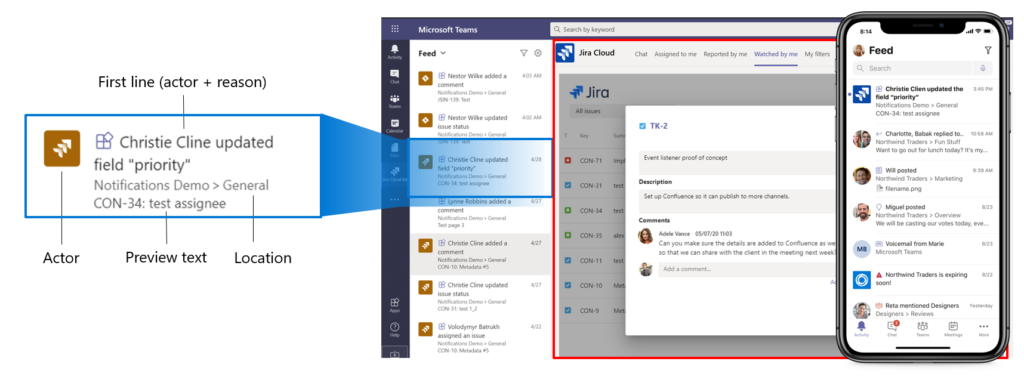The width and height of the screenshot is (1024, 380).
Task: Click the download icon at sidebar bottom
Action: 394,355
